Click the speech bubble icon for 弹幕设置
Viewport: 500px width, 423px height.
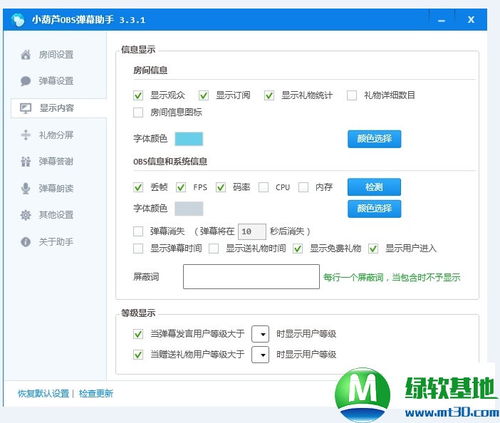click(26, 81)
